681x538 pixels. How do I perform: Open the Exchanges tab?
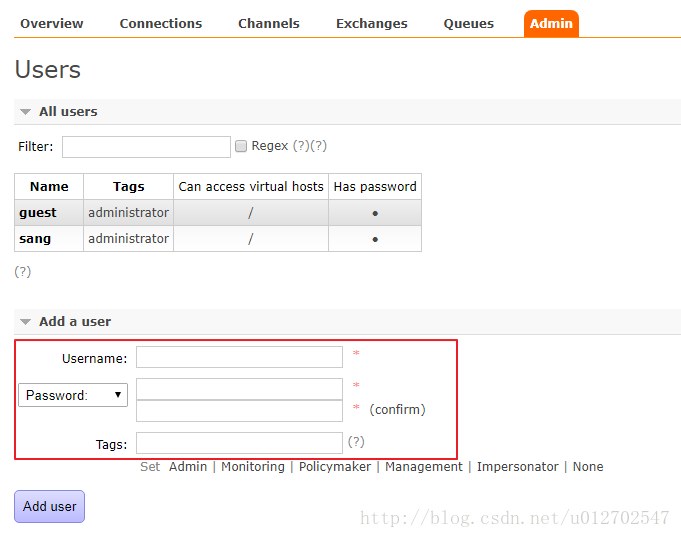click(371, 24)
